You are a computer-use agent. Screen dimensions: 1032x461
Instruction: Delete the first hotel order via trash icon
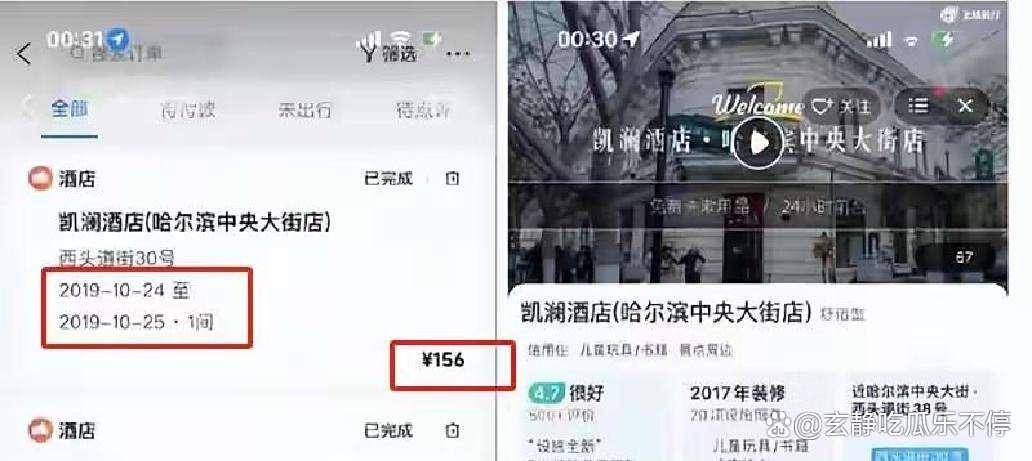(452, 178)
